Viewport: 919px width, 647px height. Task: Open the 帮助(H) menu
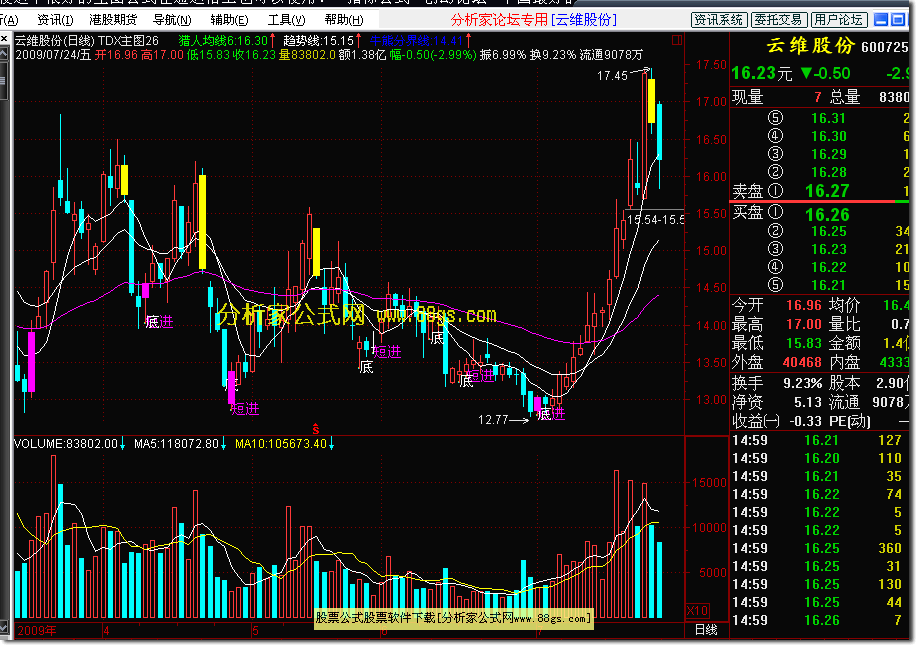click(x=344, y=20)
